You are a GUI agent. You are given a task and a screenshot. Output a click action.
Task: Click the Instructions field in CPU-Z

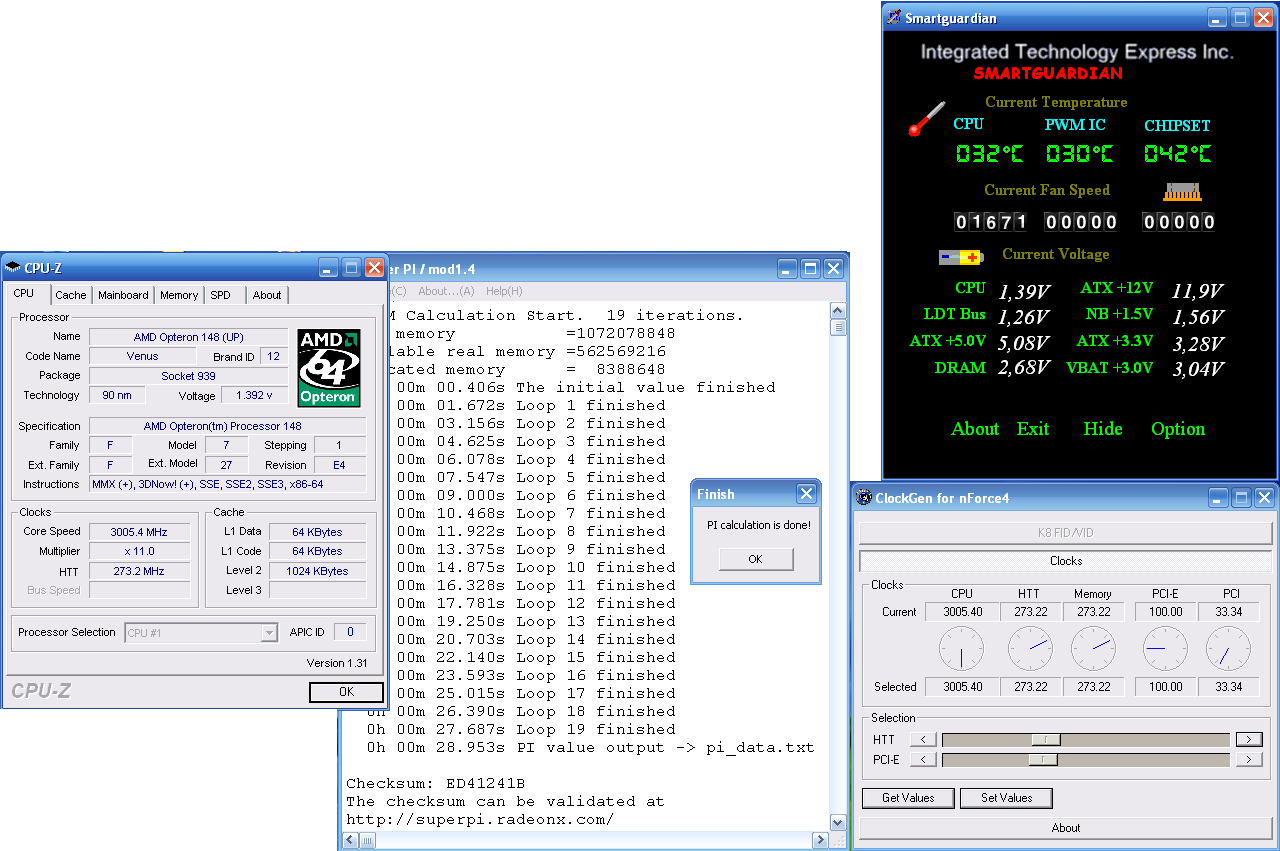click(227, 484)
